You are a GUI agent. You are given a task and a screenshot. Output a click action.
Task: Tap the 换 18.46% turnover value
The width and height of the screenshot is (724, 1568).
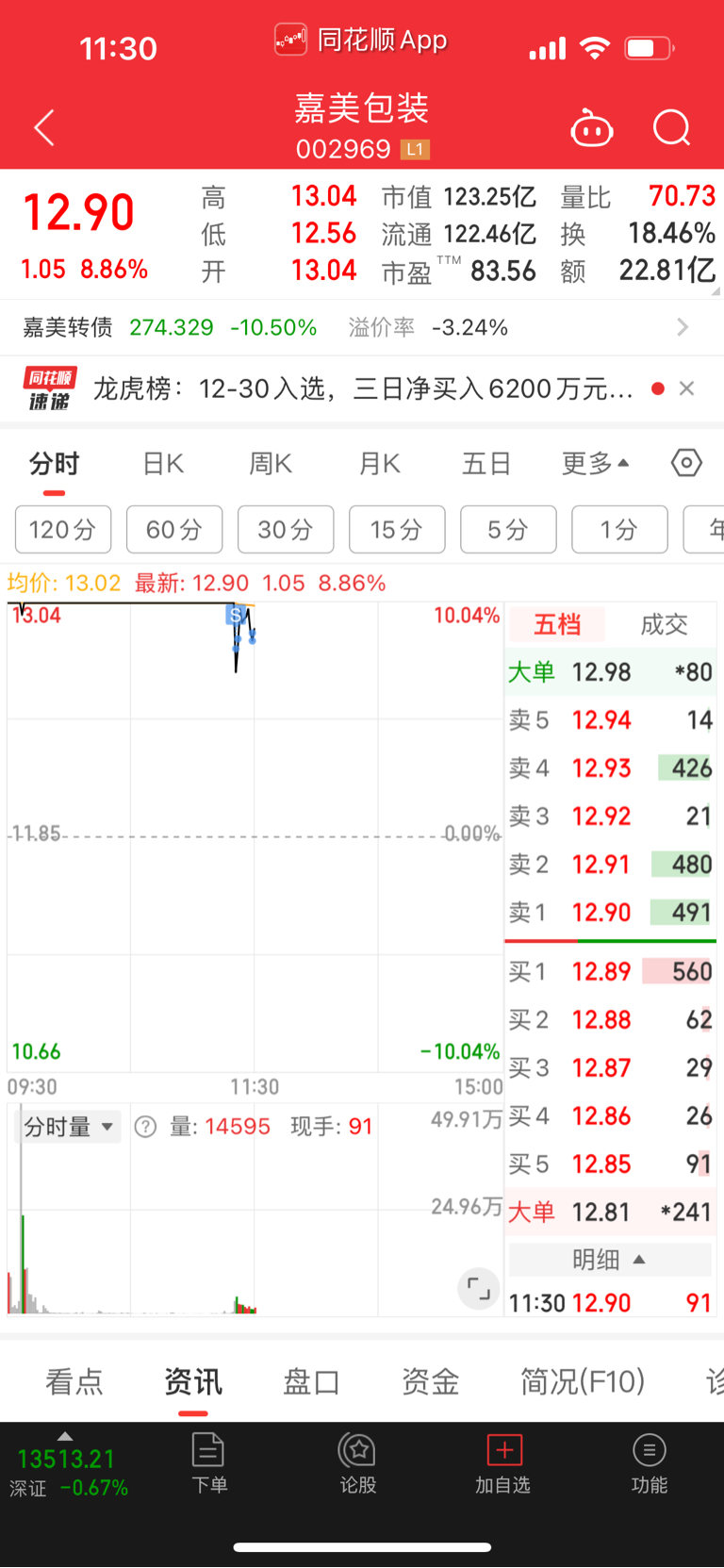[x=671, y=233]
